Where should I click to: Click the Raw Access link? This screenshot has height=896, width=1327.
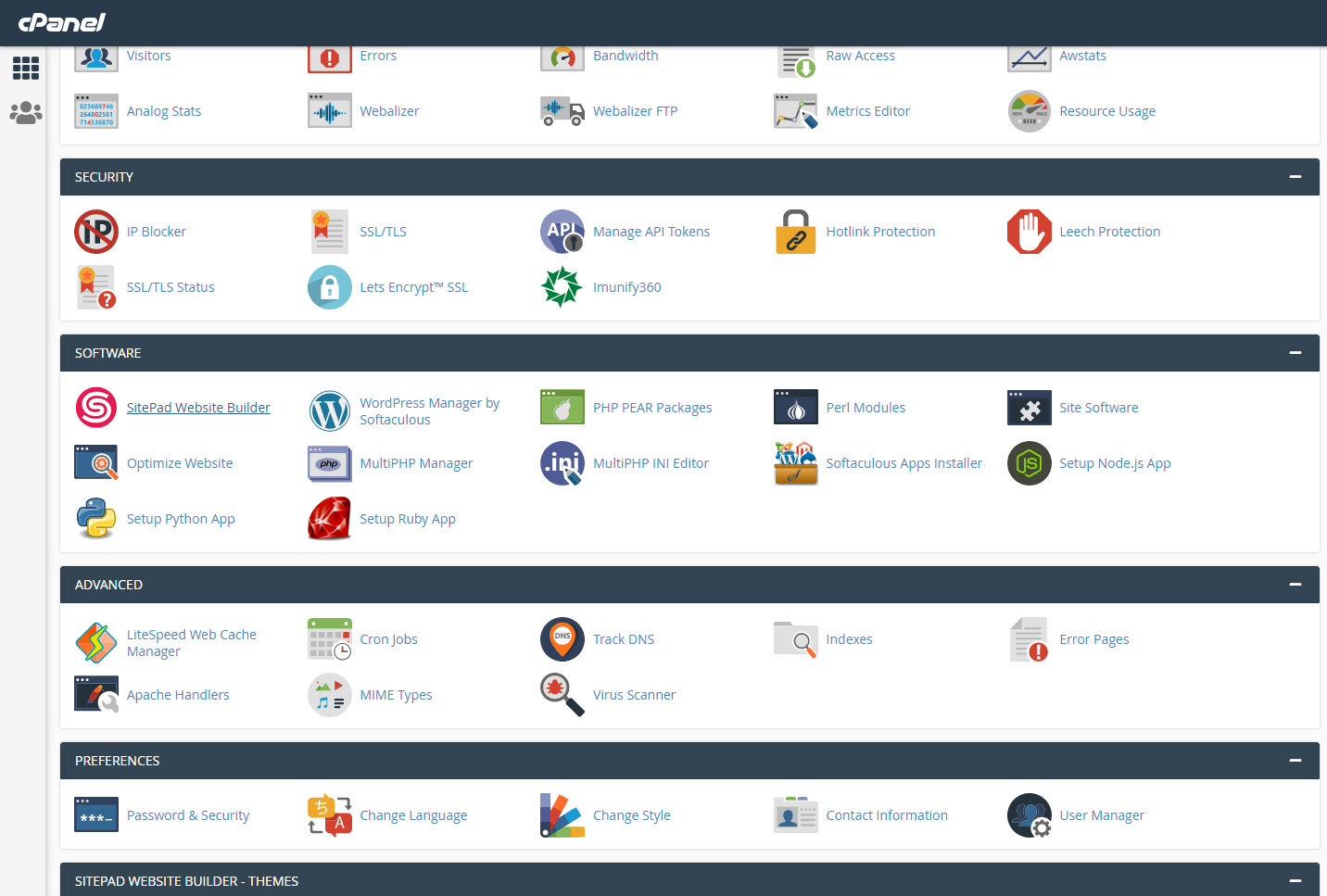coord(861,56)
